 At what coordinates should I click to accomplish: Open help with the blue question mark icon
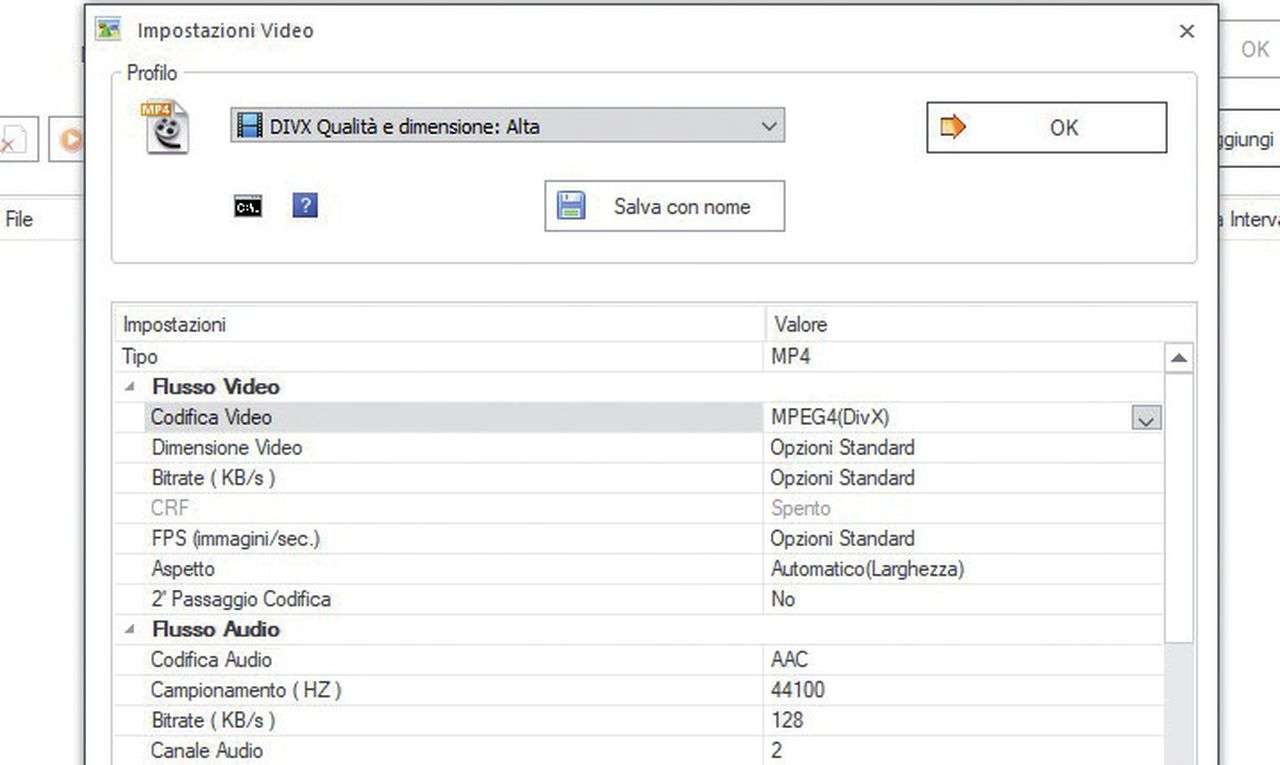pyautogui.click(x=305, y=206)
